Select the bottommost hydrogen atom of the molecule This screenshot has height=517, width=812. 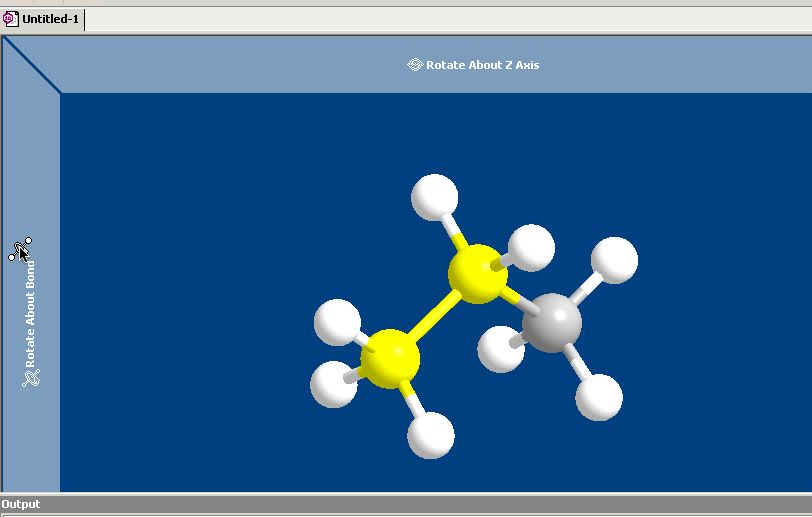[x=431, y=435]
